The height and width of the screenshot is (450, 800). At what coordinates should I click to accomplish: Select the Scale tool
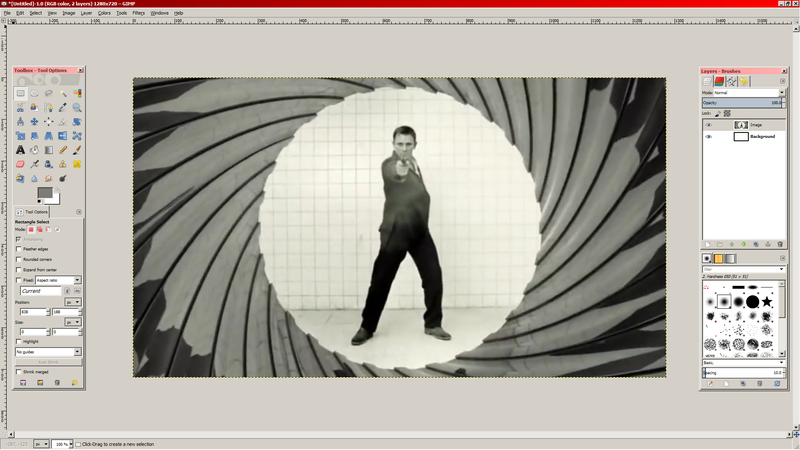coord(20,136)
